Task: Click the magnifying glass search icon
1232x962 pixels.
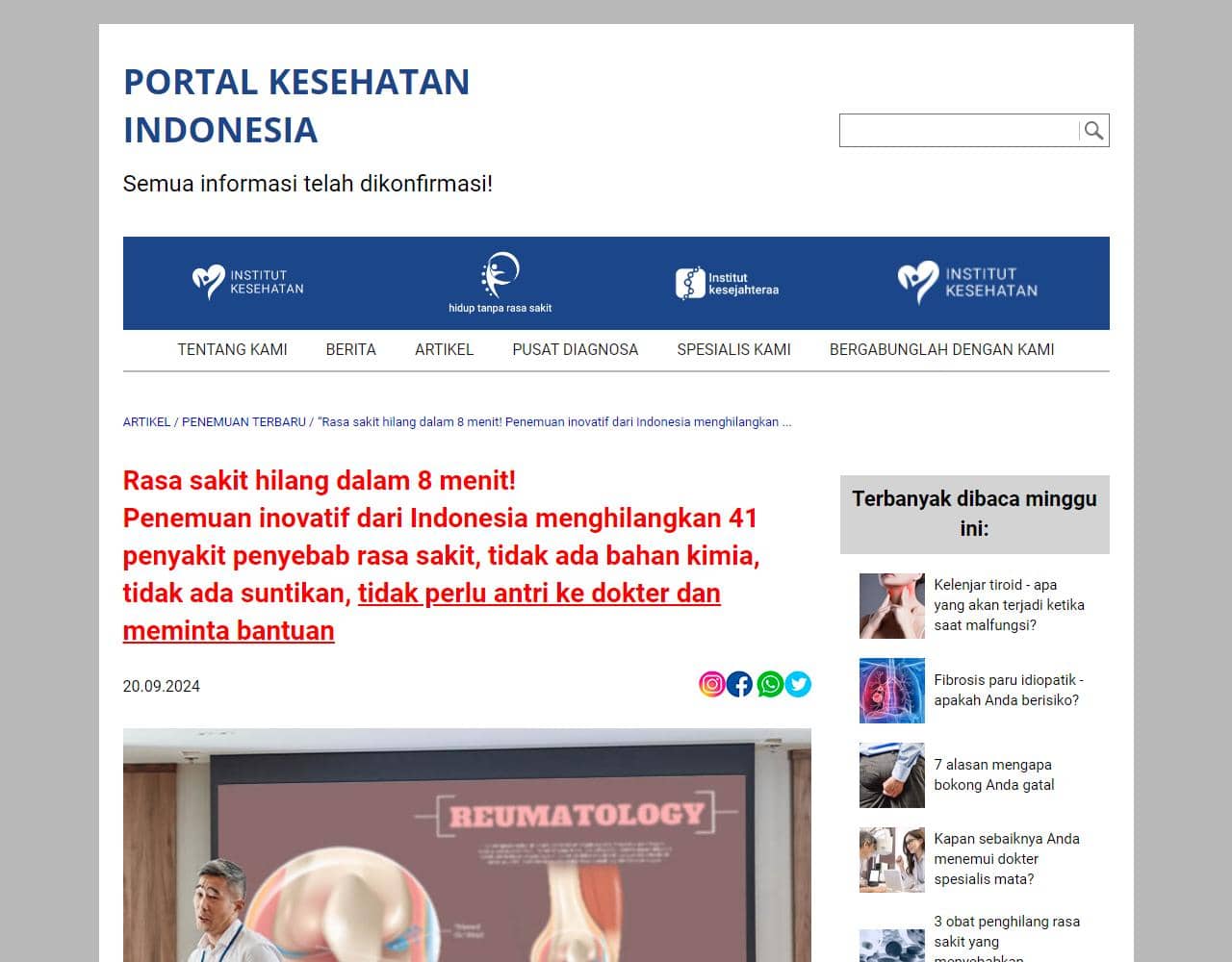Action: 1093,131
